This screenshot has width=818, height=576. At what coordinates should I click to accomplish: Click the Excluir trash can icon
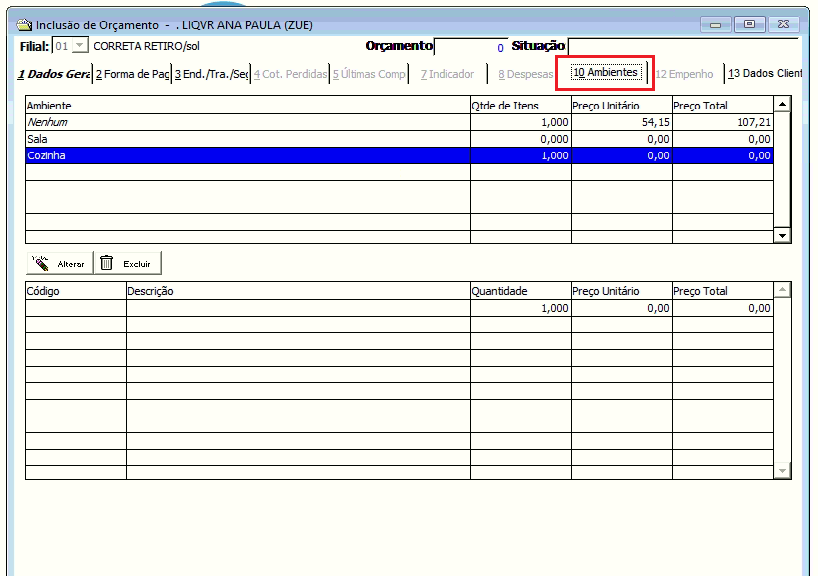click(106, 262)
